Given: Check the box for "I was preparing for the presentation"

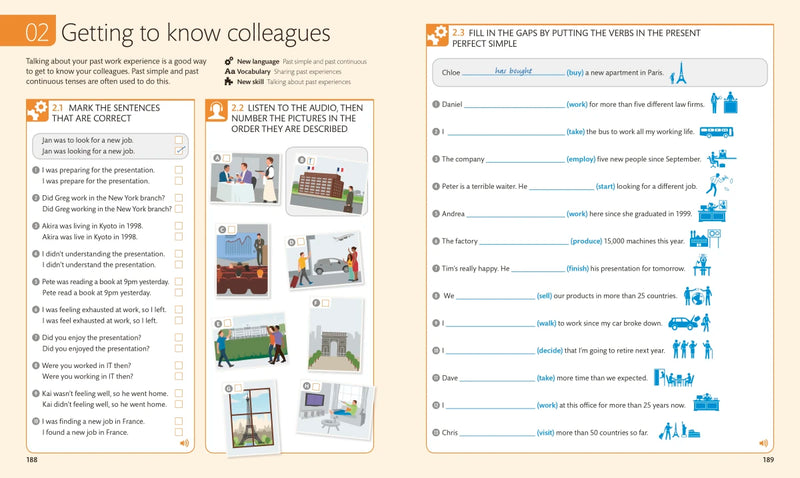Looking at the screenshot, I should pos(179,171).
